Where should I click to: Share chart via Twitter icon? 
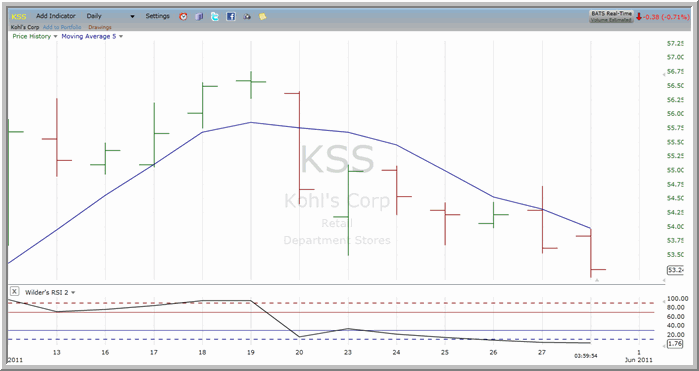215,16
